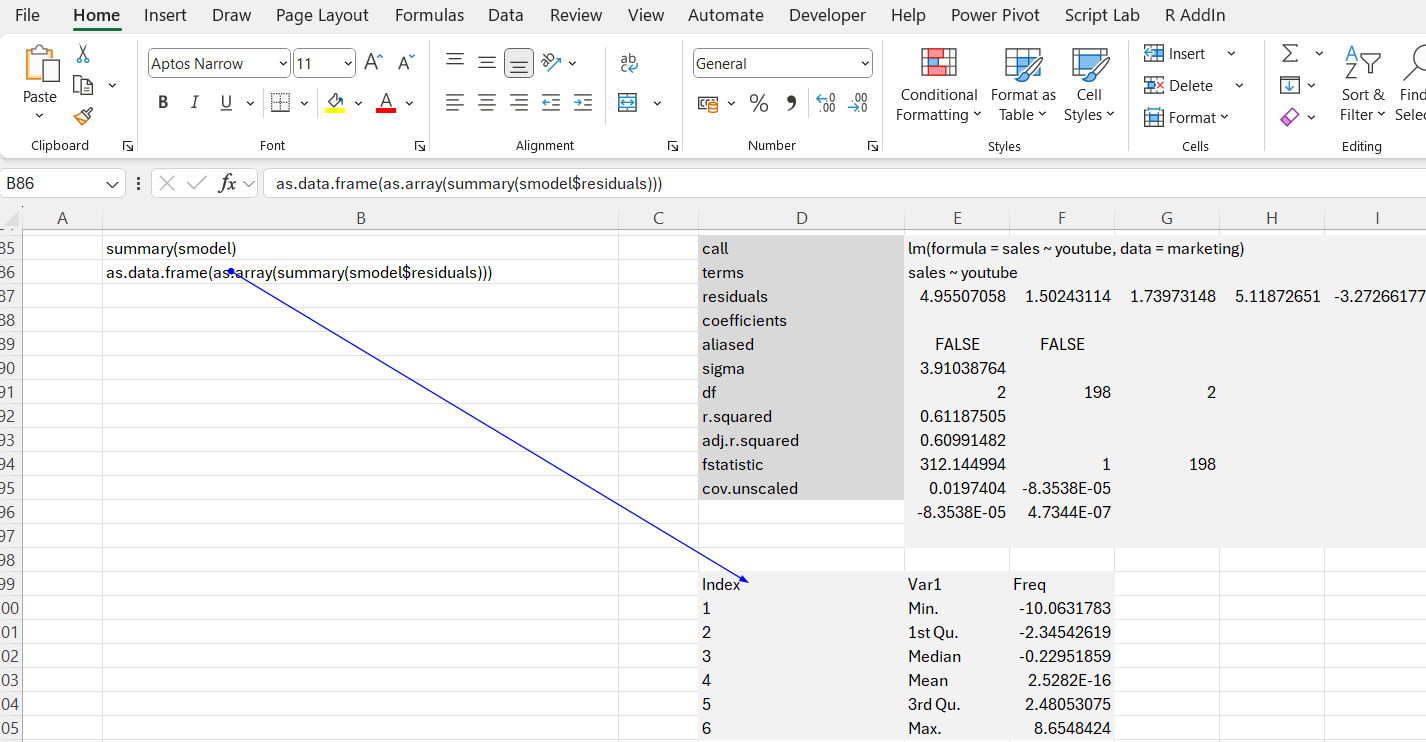Open the Name Box dropdown
The width and height of the screenshot is (1426, 742).
coord(112,184)
